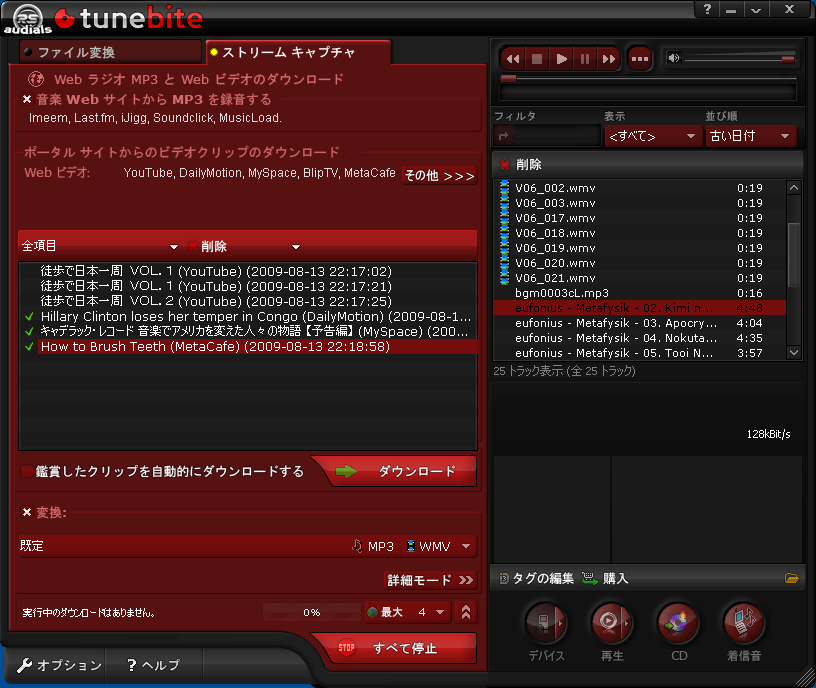The height and width of the screenshot is (688, 816).
Task: Open 詳細モード advanced settings
Action: click(430, 580)
